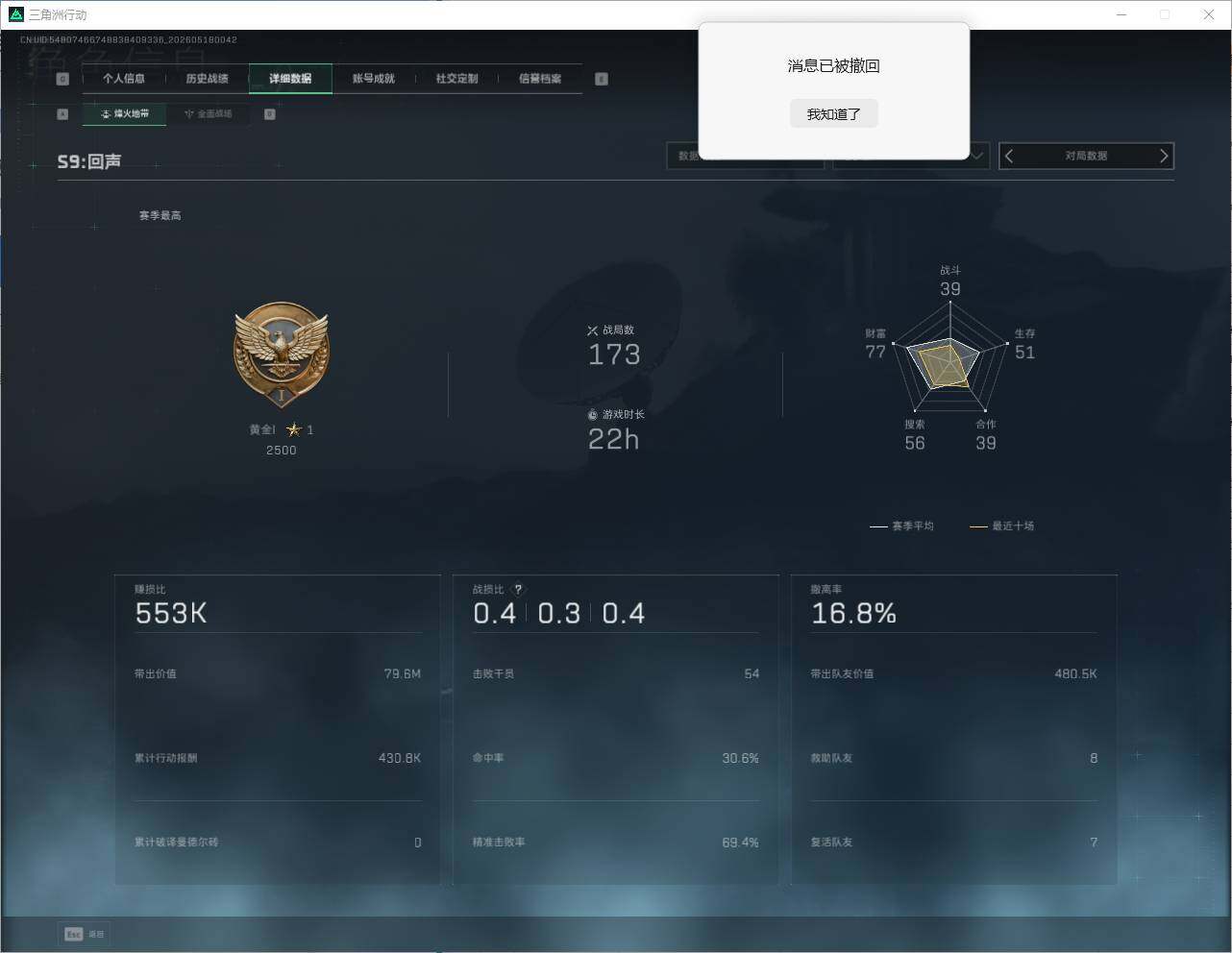
Task: Click the 对局数据 selector label
Action: pos(1086,156)
